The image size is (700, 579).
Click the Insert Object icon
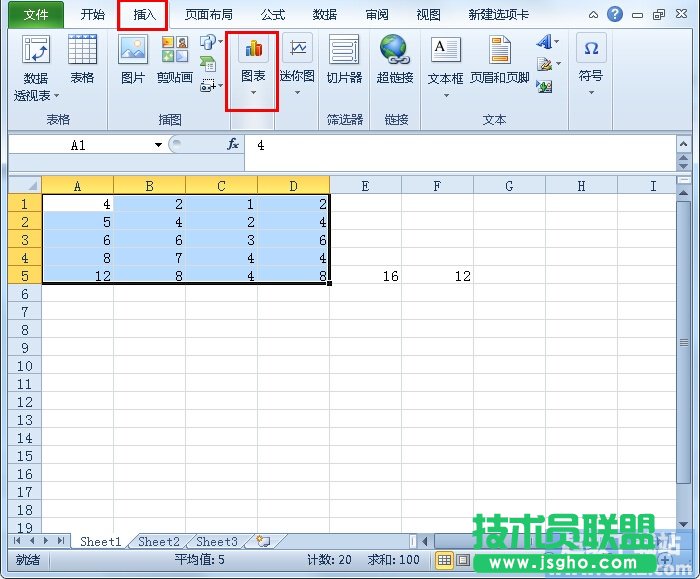click(544, 86)
